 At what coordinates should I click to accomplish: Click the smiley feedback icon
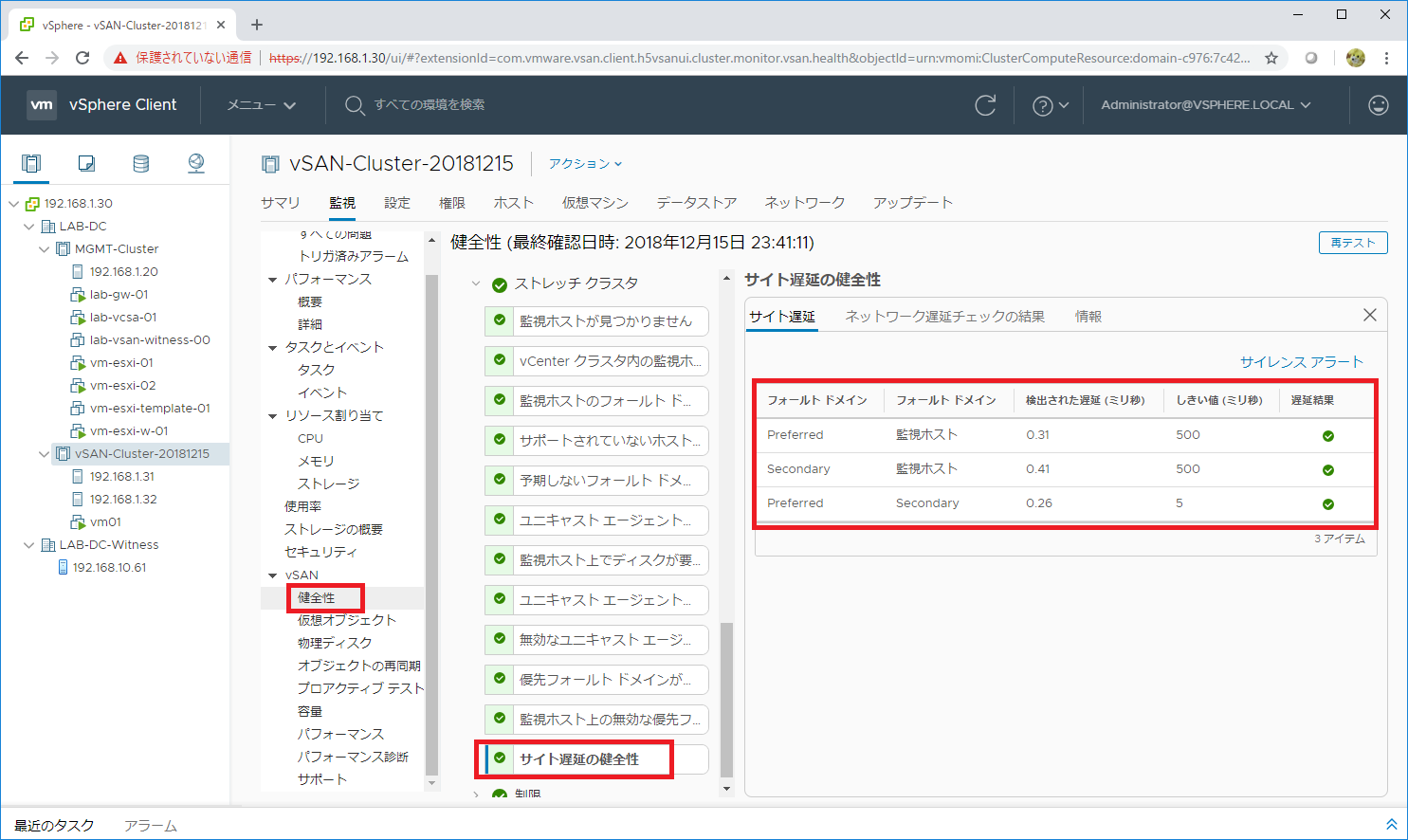1379,105
